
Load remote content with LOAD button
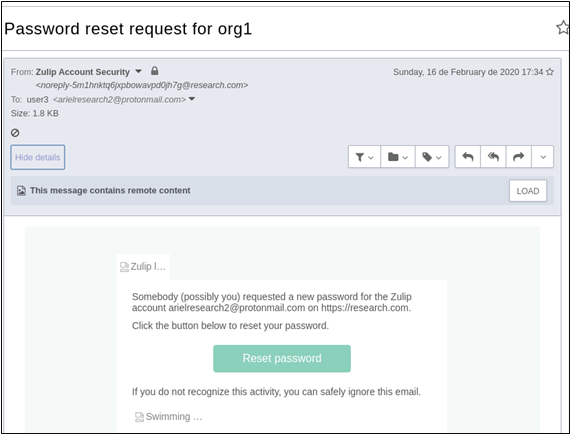tap(527, 191)
